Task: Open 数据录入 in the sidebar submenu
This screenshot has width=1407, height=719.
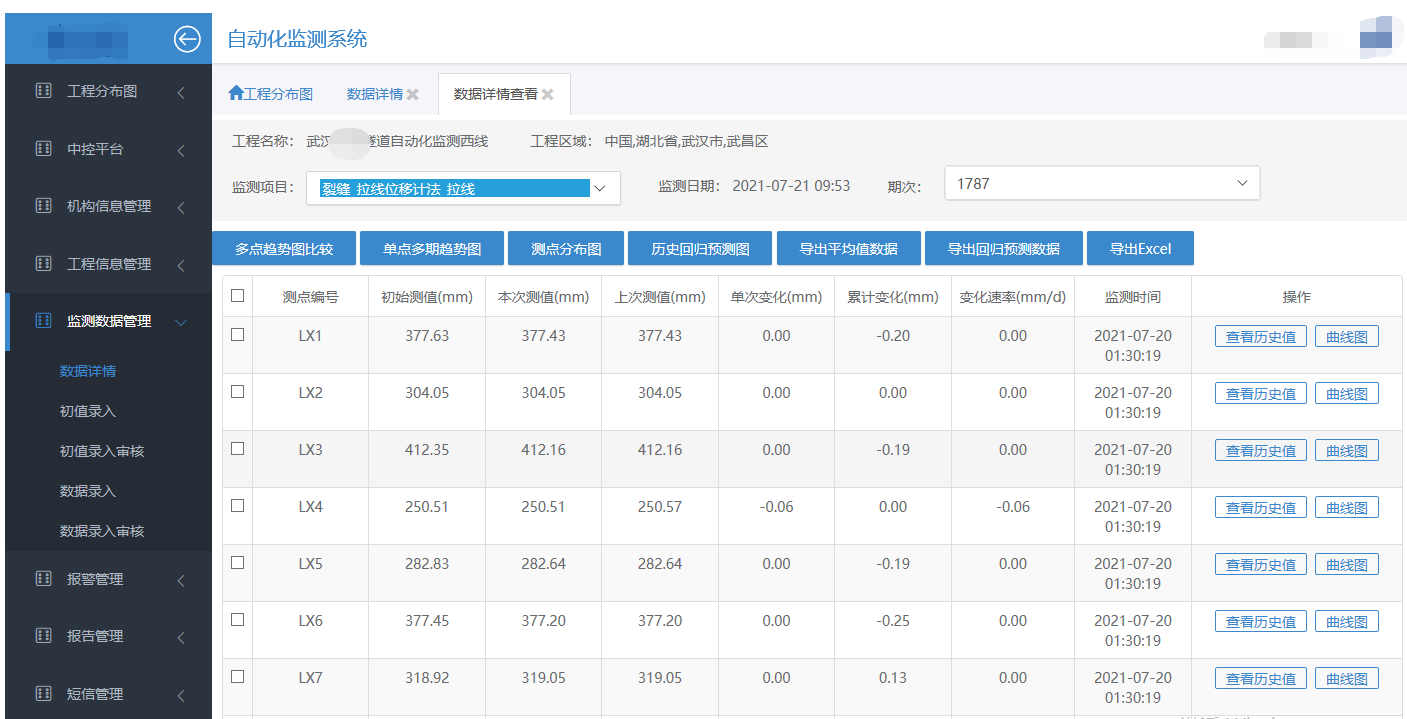Action: pos(88,491)
